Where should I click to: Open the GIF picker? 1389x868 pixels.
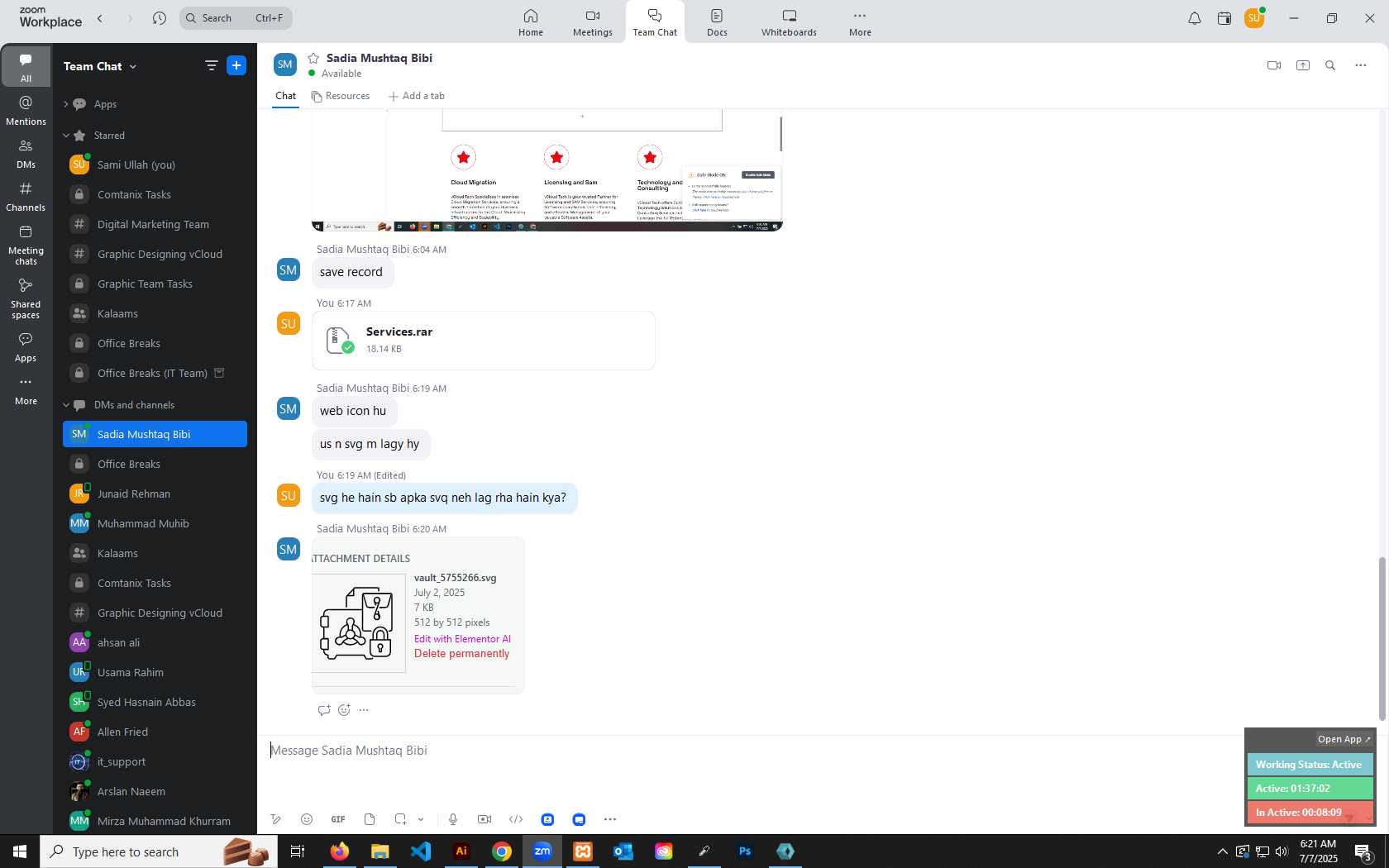point(338,819)
